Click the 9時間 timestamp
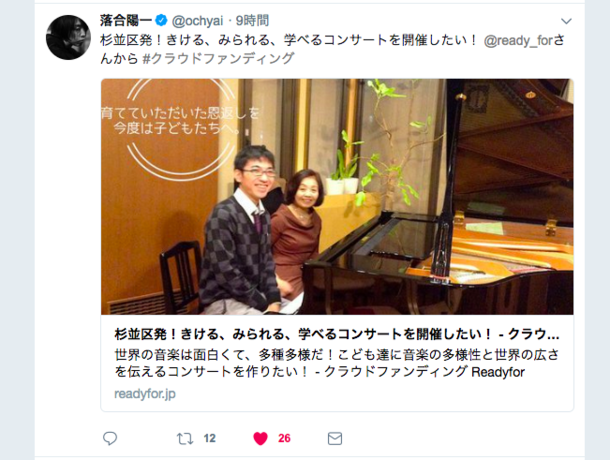 click(252, 21)
